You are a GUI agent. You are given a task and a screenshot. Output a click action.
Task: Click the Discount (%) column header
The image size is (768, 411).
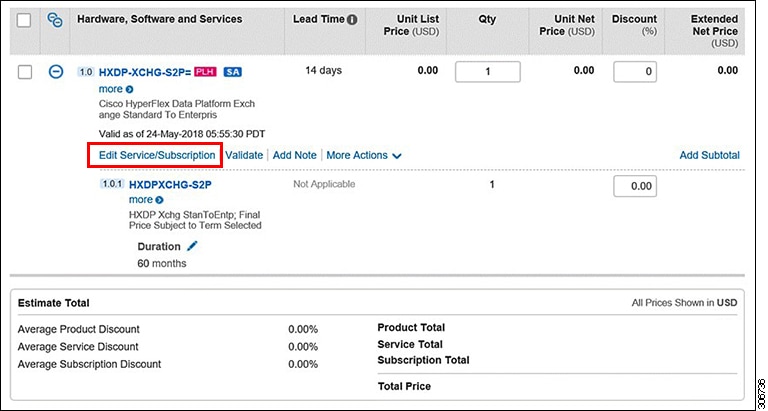(634, 25)
